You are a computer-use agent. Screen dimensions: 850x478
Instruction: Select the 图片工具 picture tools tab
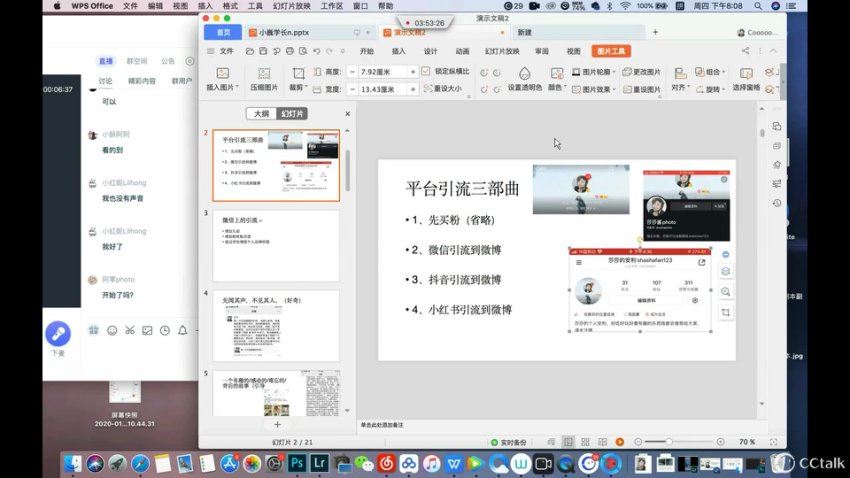coord(611,51)
